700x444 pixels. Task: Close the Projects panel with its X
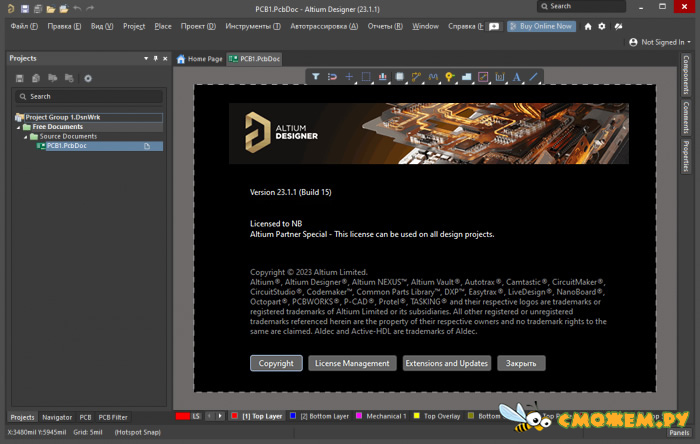click(165, 58)
